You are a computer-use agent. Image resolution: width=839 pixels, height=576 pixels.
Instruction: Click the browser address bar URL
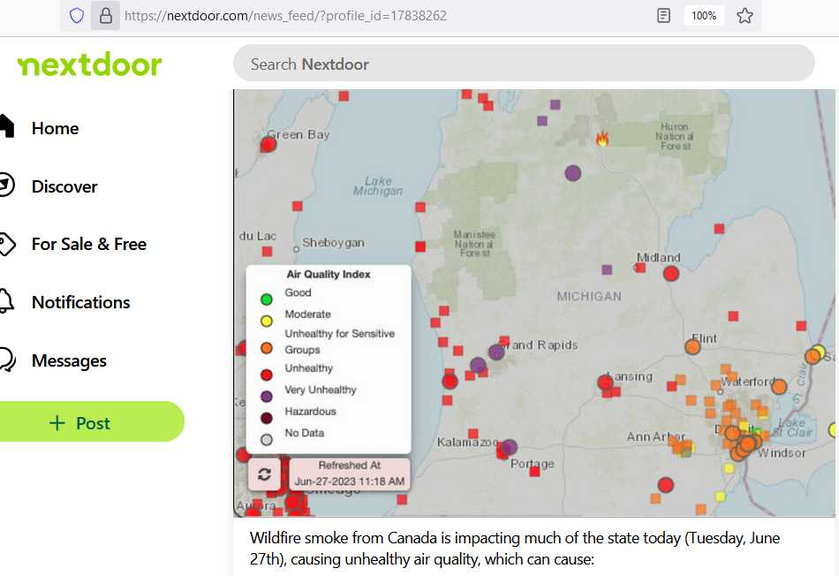[x=285, y=16]
